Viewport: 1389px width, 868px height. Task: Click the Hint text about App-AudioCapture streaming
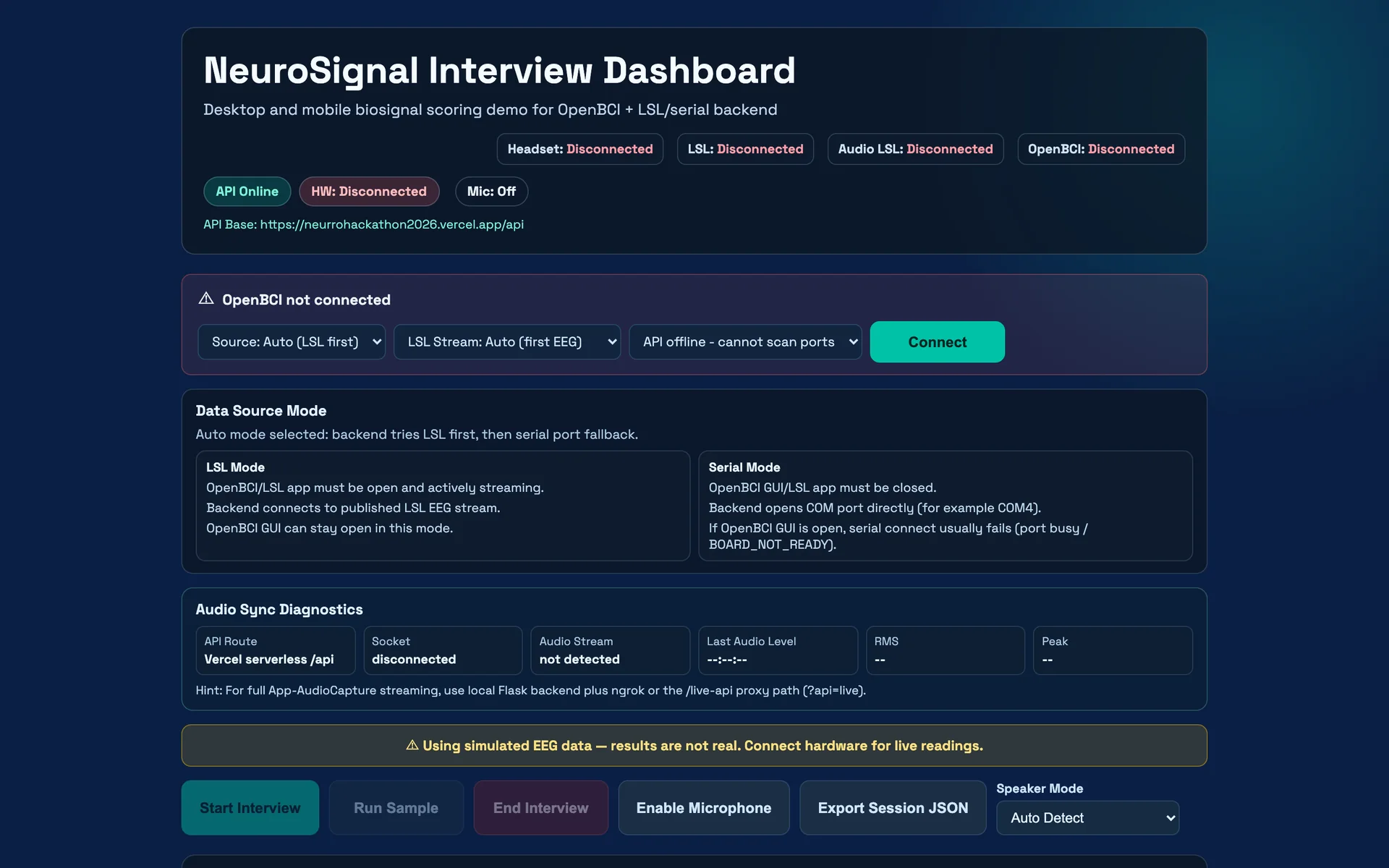point(530,691)
